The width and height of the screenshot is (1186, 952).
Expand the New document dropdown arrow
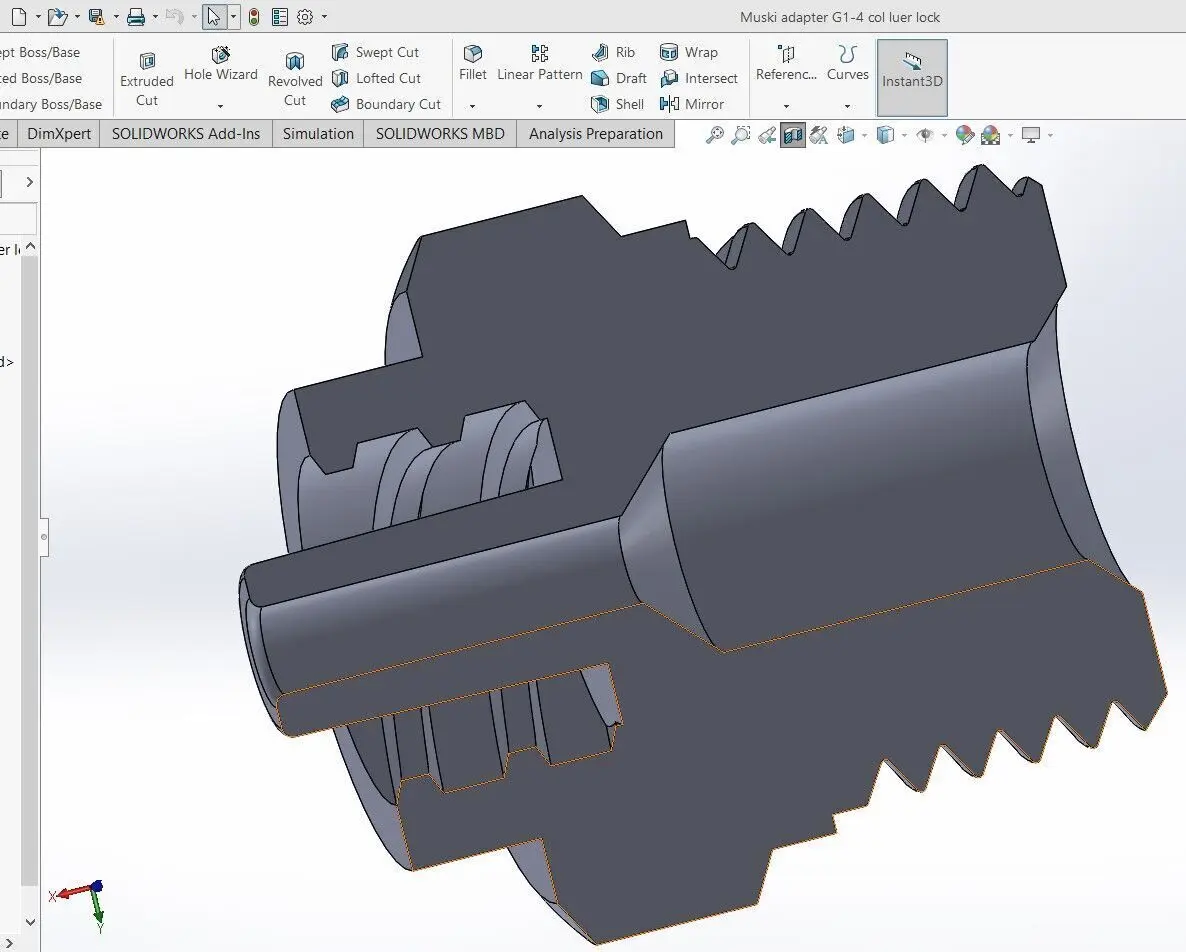pos(37,17)
